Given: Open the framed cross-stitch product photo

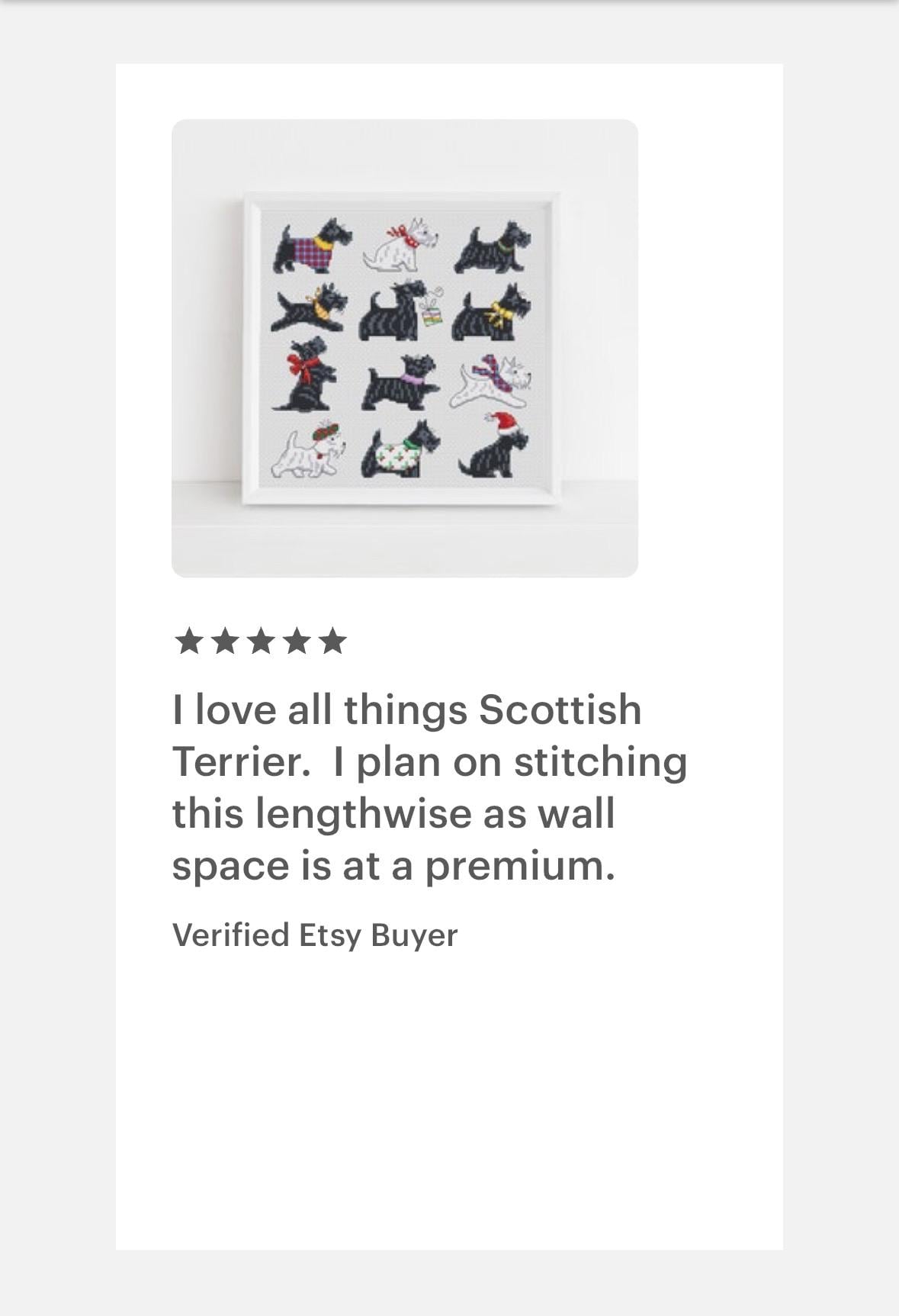Looking at the screenshot, I should 405,348.
